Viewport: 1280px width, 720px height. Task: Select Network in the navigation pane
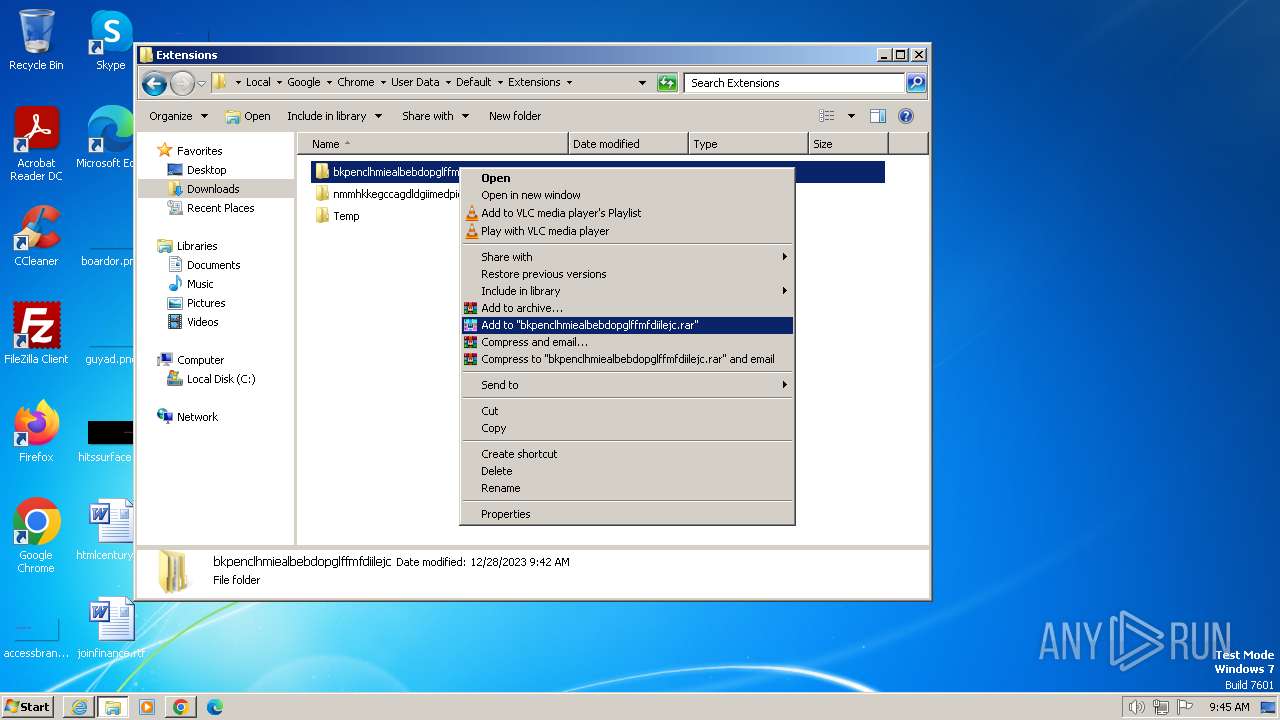(x=197, y=417)
